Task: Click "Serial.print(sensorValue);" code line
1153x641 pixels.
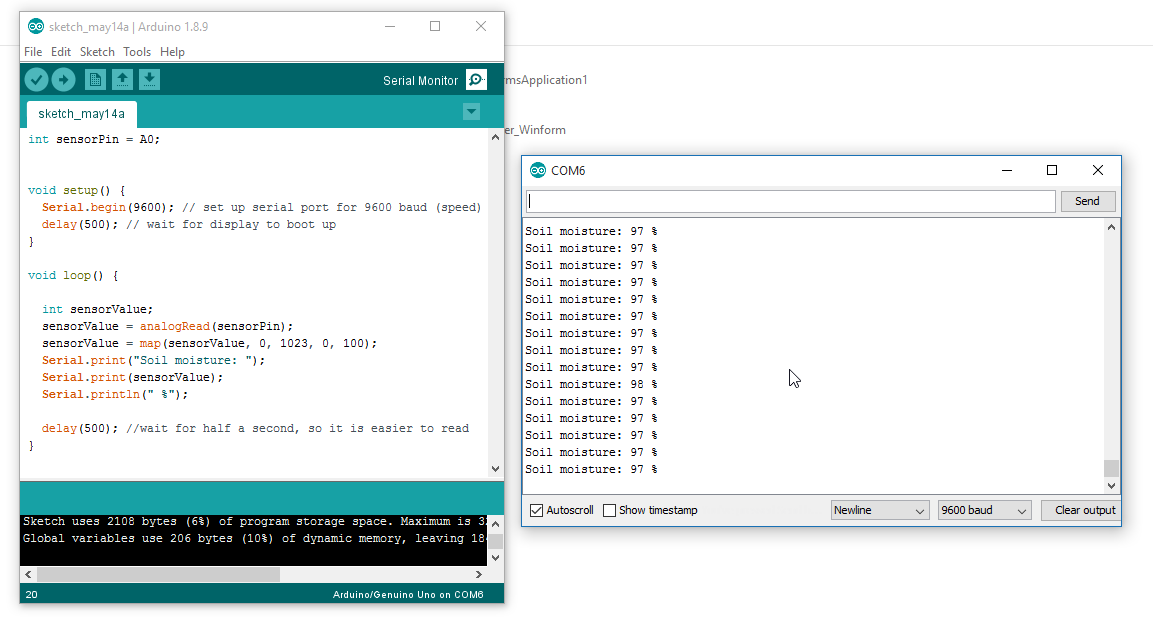Action: point(132,377)
